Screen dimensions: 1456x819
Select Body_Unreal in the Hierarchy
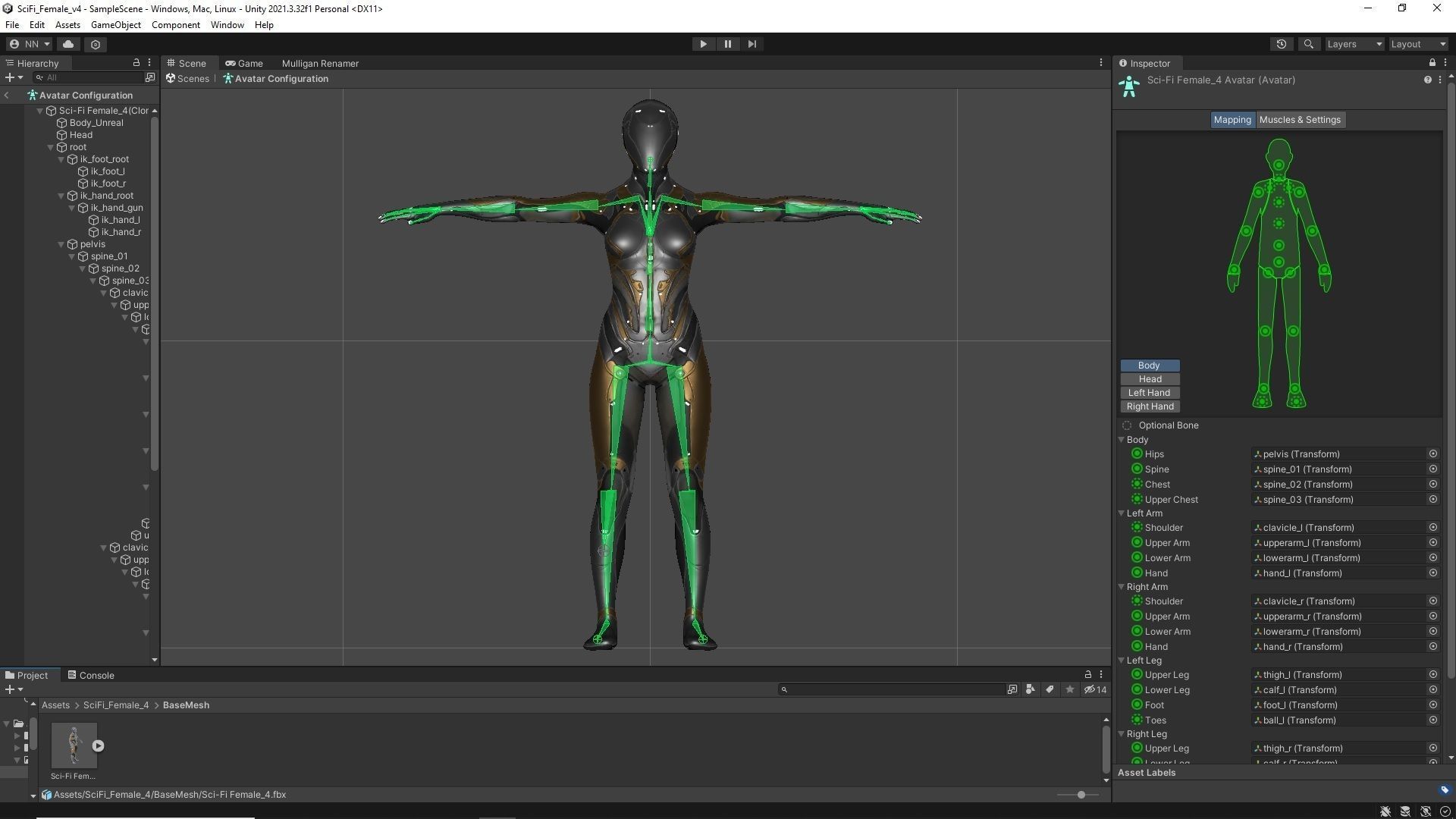pos(96,123)
